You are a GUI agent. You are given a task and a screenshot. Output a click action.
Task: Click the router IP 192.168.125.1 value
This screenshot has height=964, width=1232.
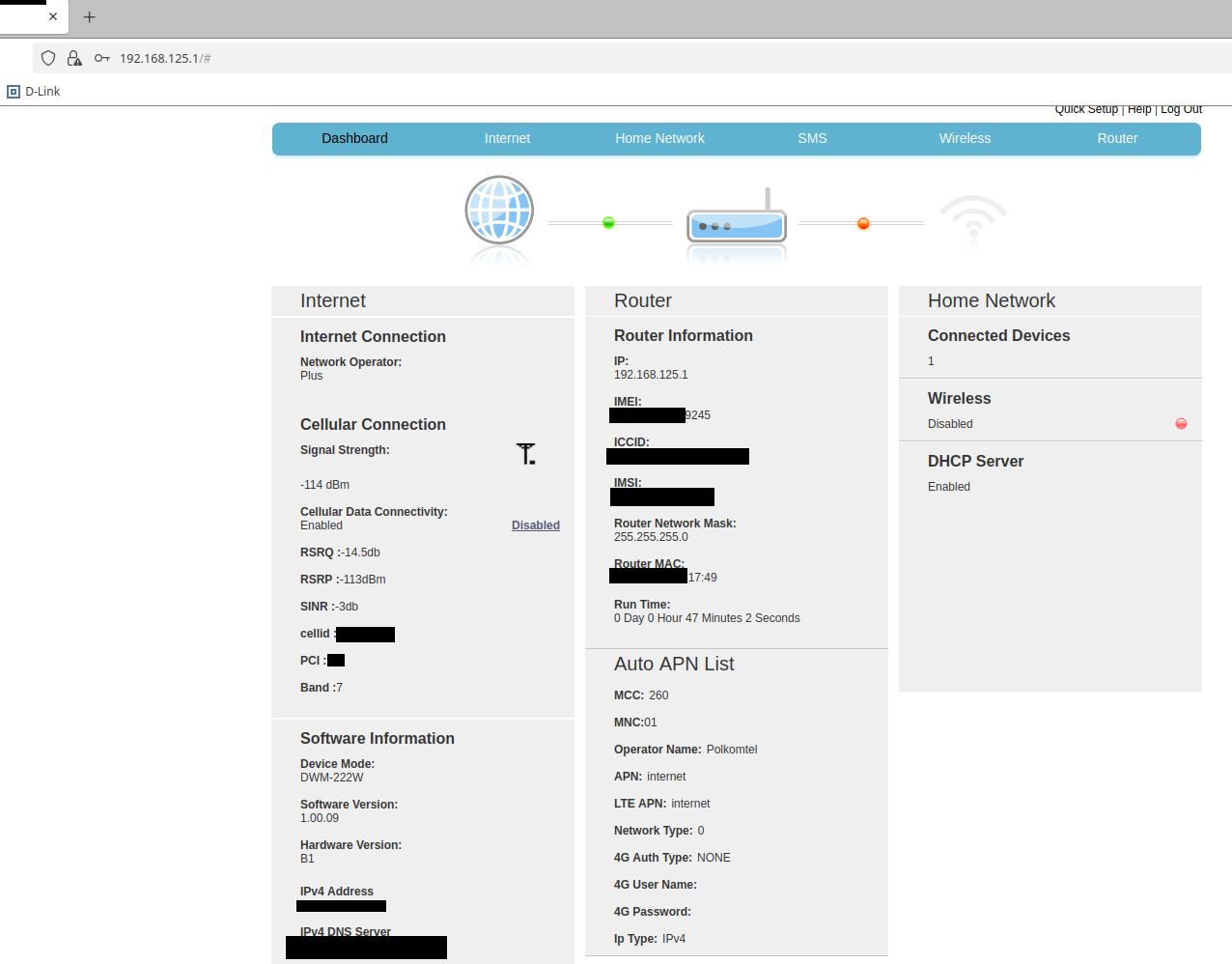click(x=651, y=375)
